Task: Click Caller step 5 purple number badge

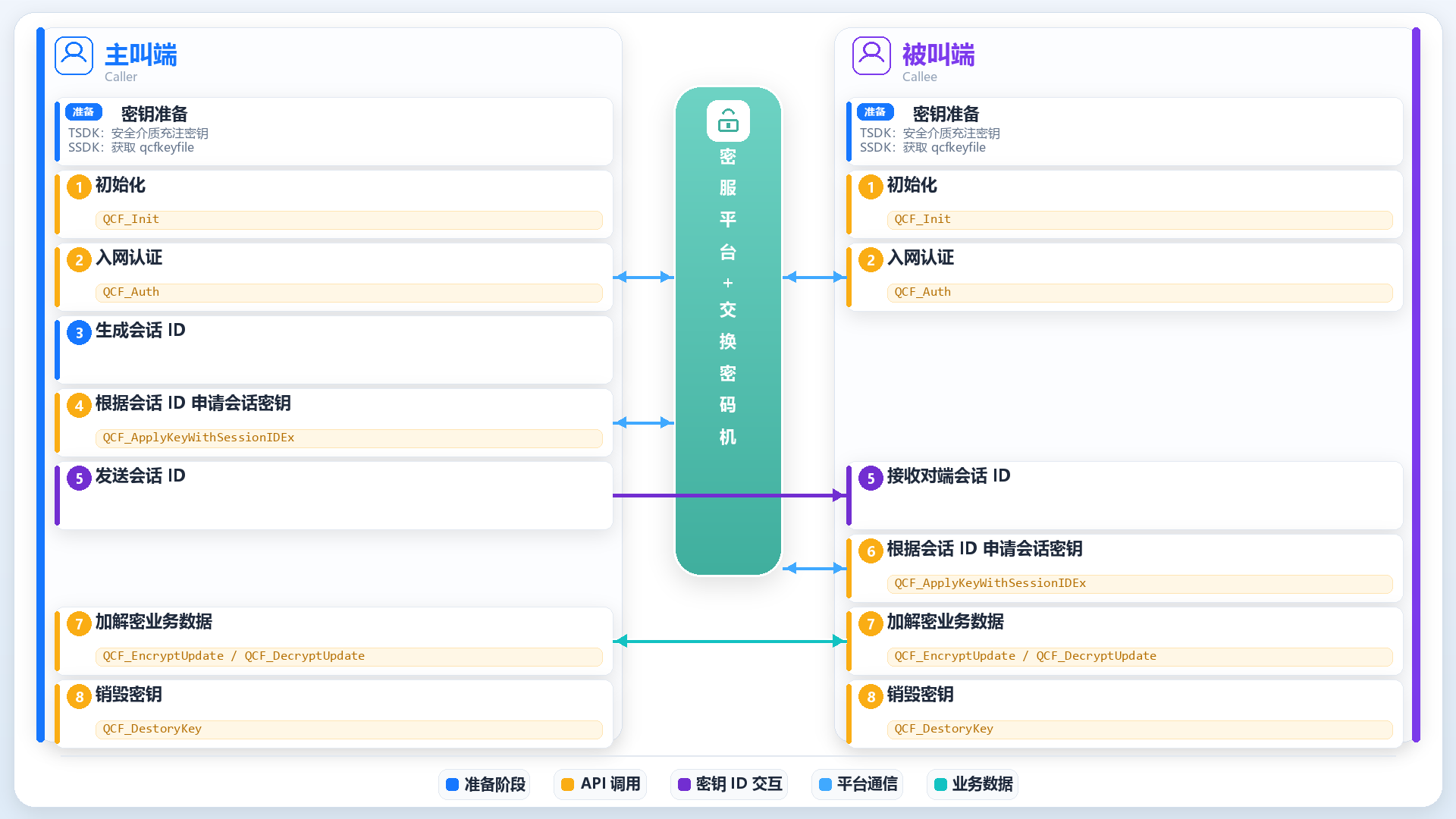Action: 79,479
